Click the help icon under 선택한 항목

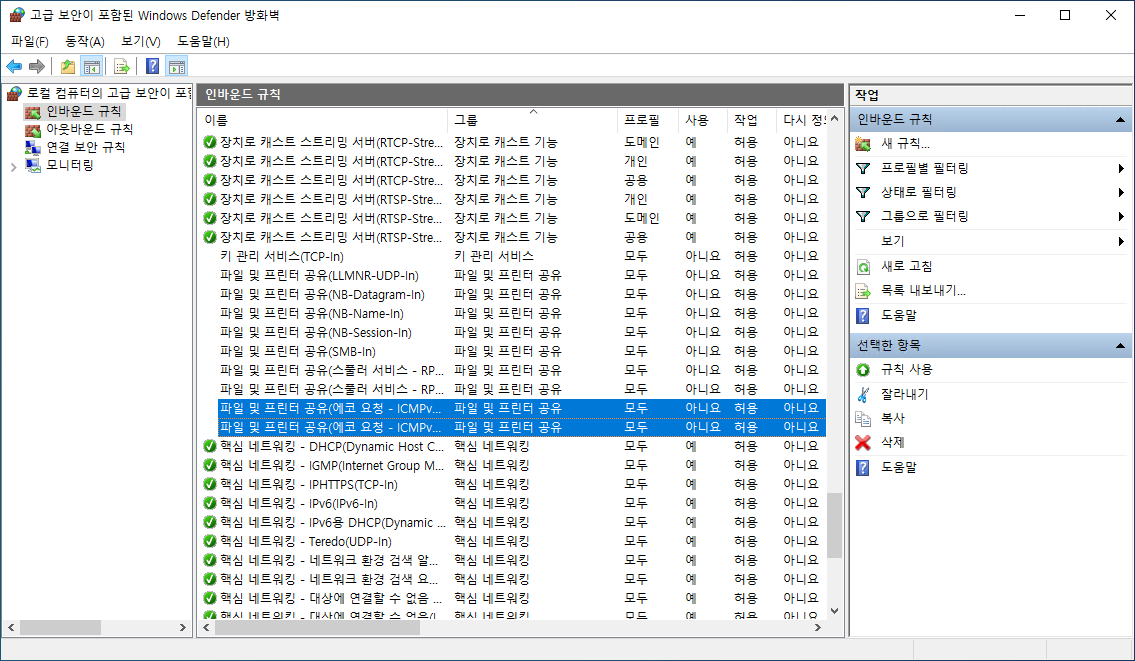click(863, 467)
